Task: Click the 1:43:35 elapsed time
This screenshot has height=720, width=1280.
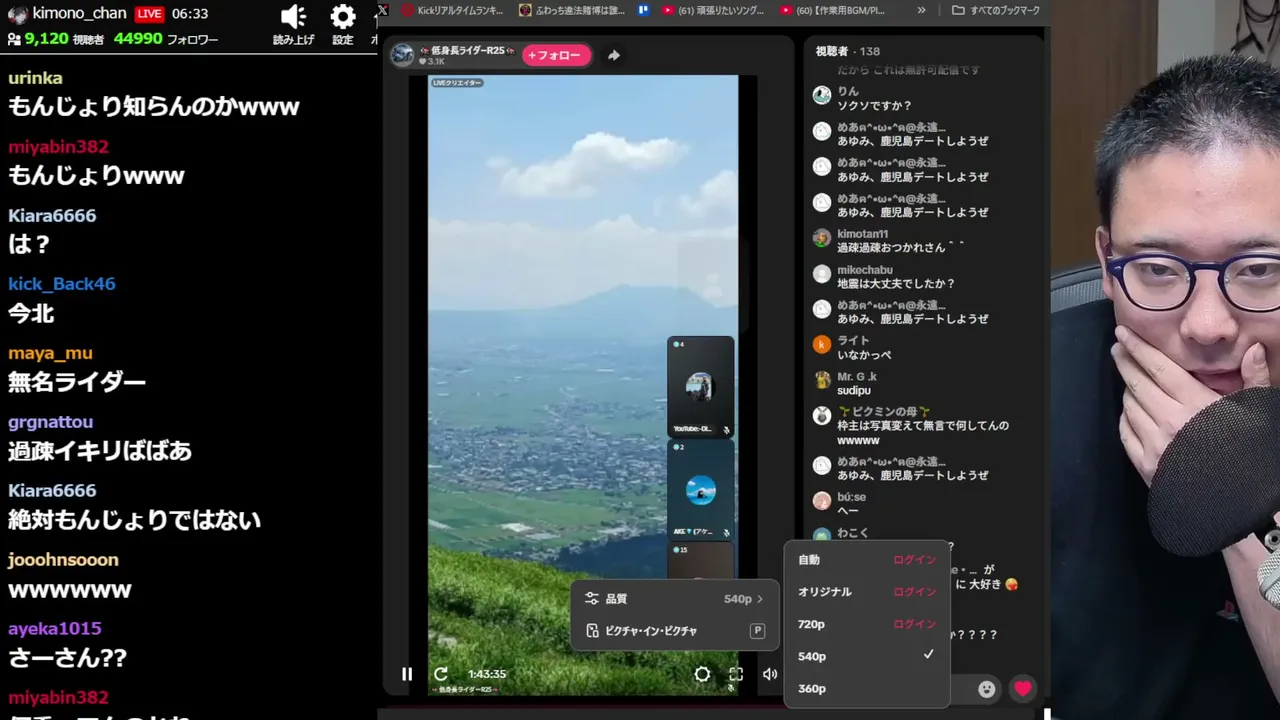Action: tap(487, 674)
